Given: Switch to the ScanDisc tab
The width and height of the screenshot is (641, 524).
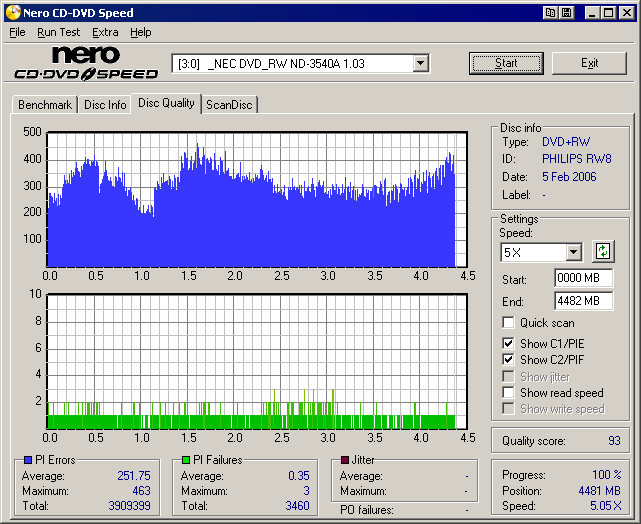Looking at the screenshot, I should [x=229, y=105].
